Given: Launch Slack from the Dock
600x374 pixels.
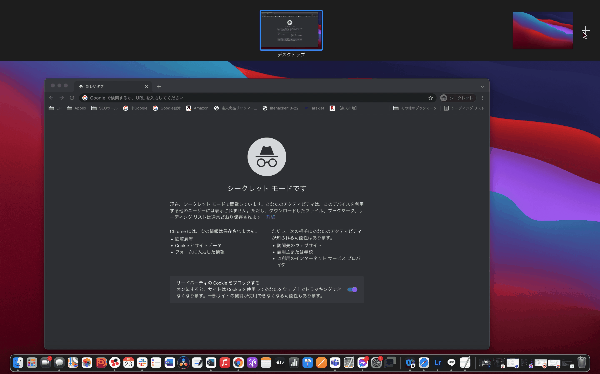Looking at the screenshot, I should coord(142,362).
